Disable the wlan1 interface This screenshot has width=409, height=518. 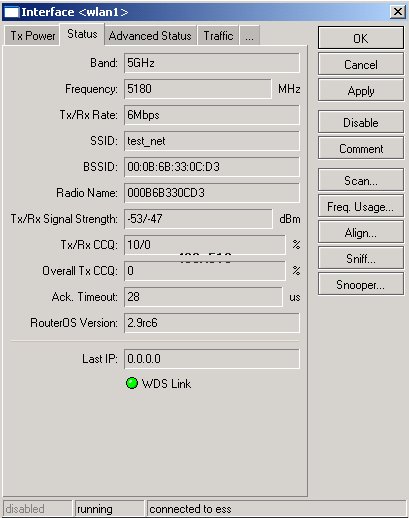click(361, 122)
